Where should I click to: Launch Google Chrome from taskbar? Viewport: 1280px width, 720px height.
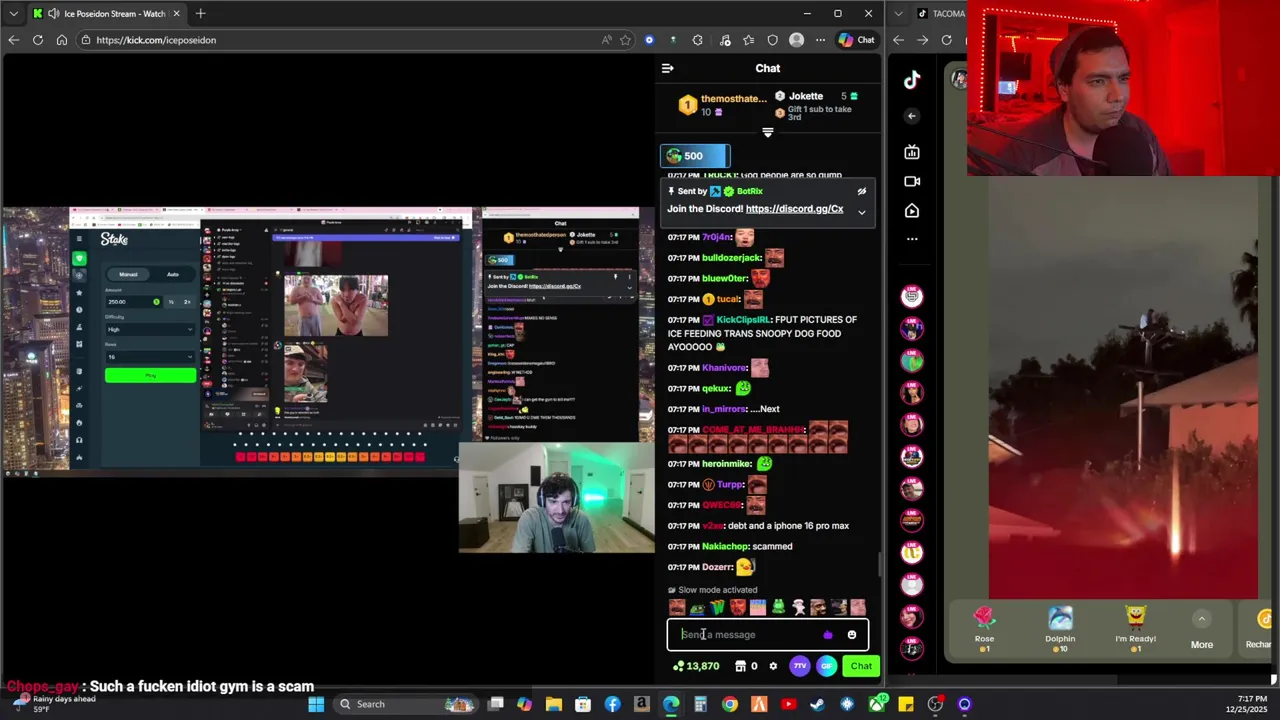(x=730, y=704)
